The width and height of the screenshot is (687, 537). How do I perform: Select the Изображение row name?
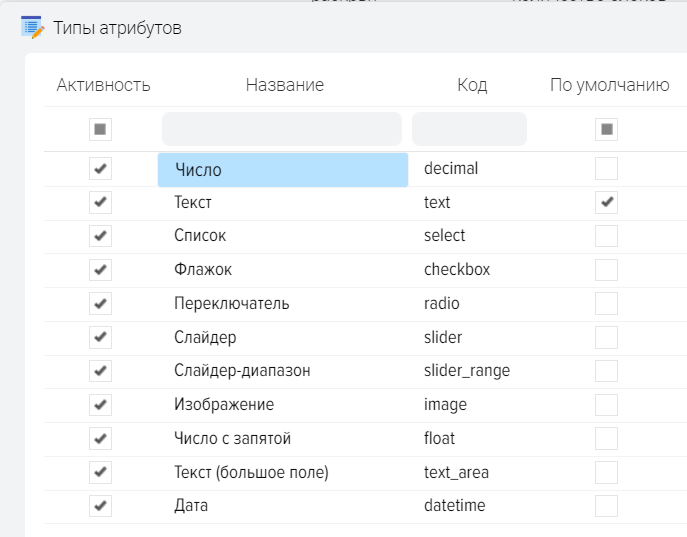(224, 405)
